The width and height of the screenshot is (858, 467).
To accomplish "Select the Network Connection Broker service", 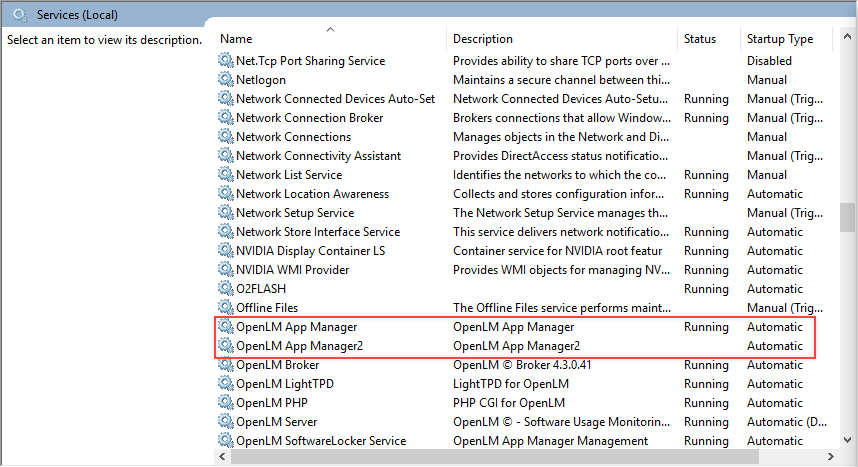I will 310,118.
